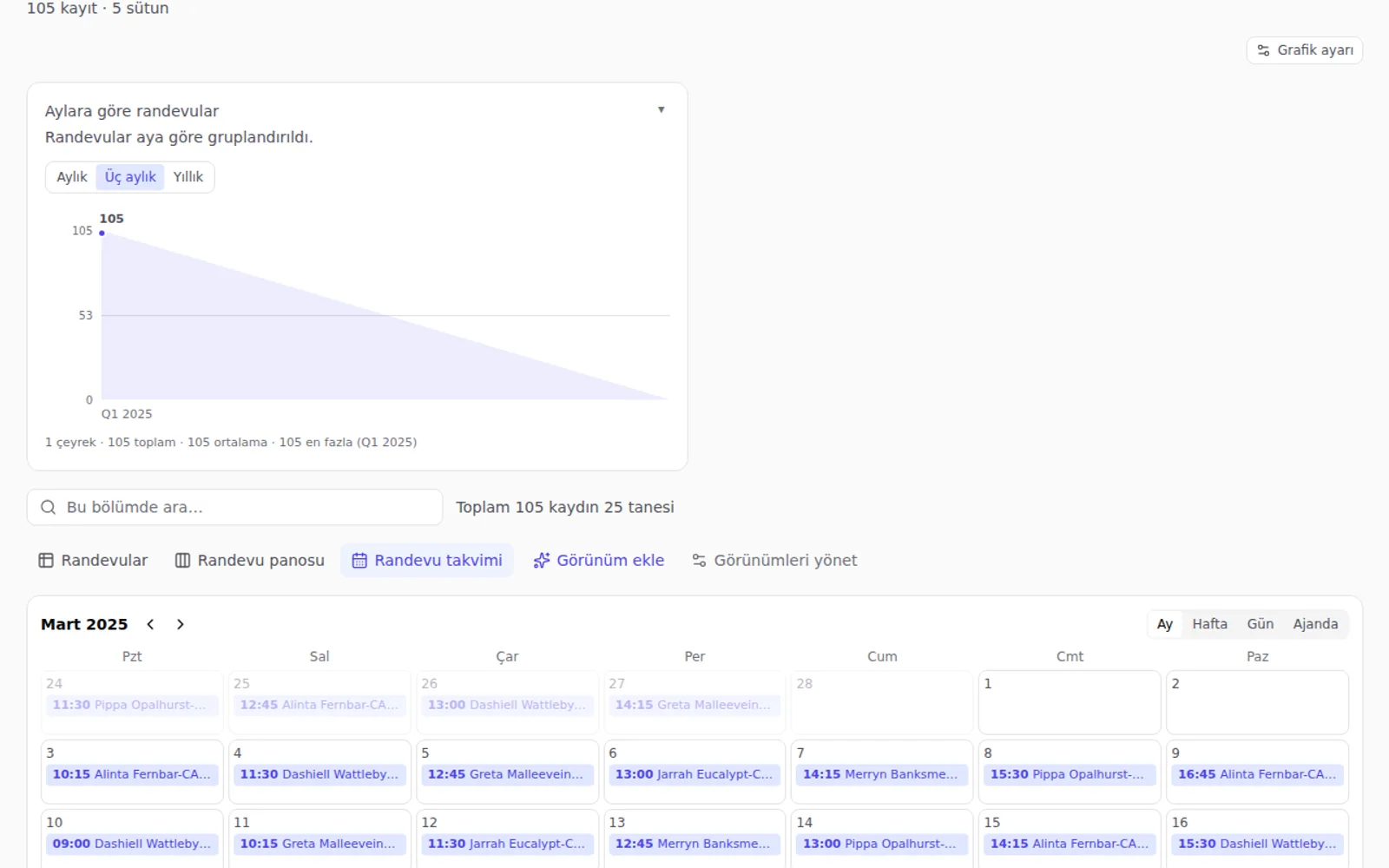1389x868 pixels.
Task: Go to next month arrow
Action: [x=180, y=624]
